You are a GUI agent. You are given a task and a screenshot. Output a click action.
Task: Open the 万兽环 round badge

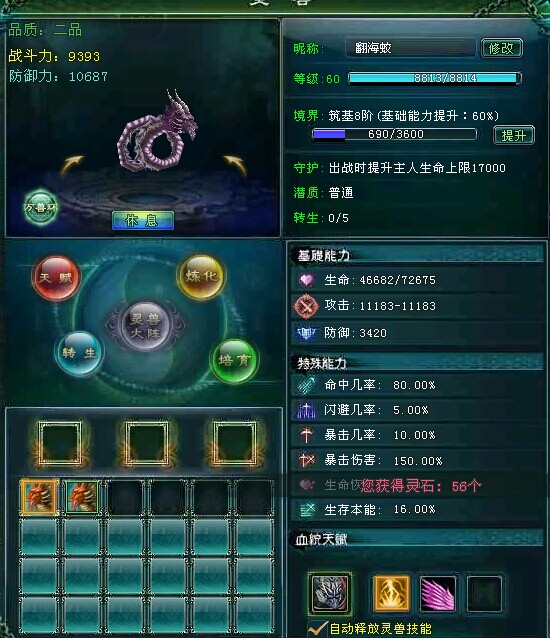tap(41, 207)
